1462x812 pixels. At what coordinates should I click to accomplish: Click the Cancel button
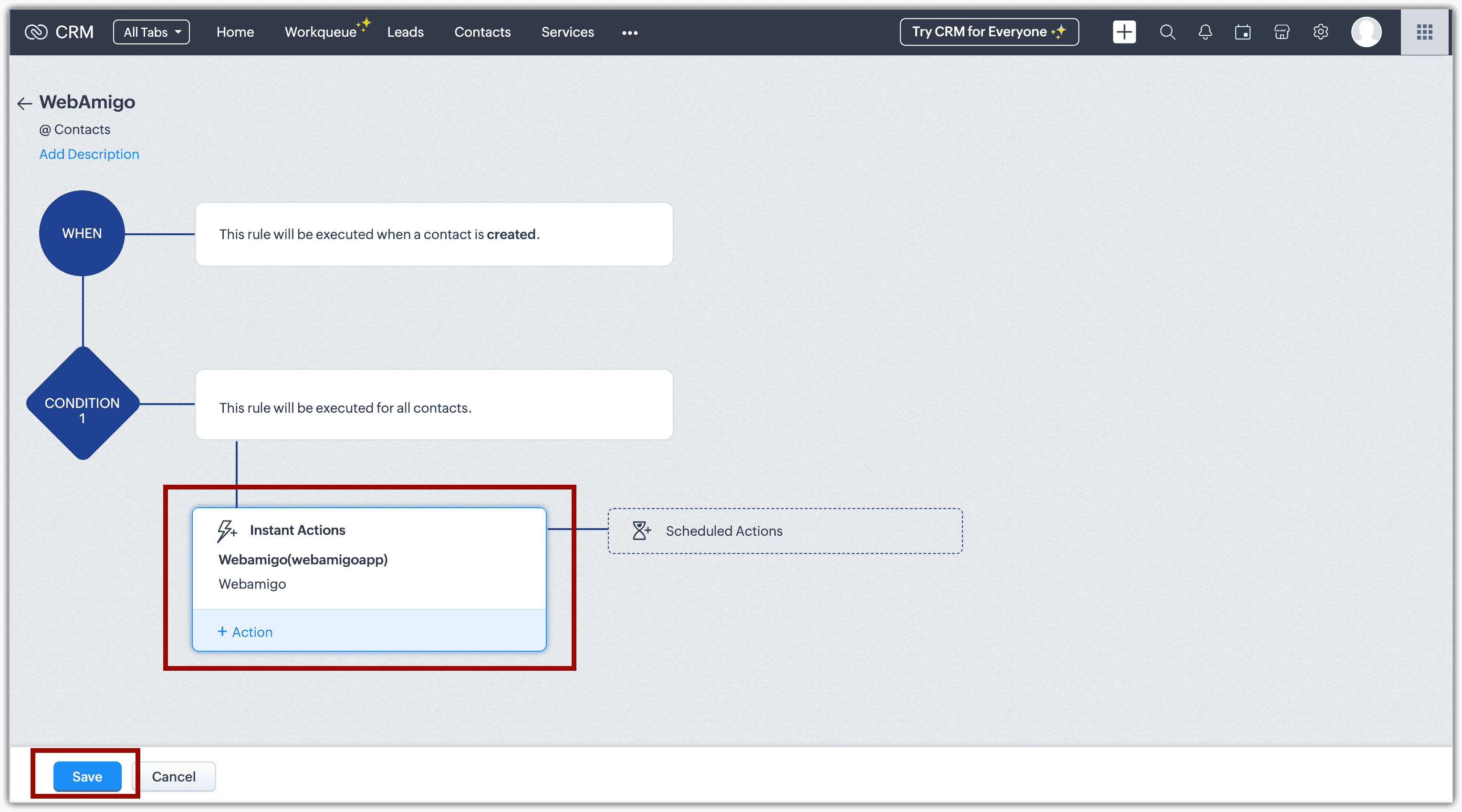point(174,776)
